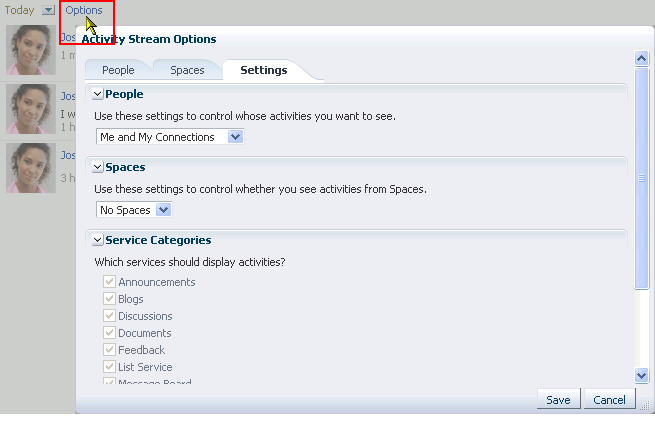655x427 pixels.
Task: Save the Activity Stream options
Action: pos(558,400)
